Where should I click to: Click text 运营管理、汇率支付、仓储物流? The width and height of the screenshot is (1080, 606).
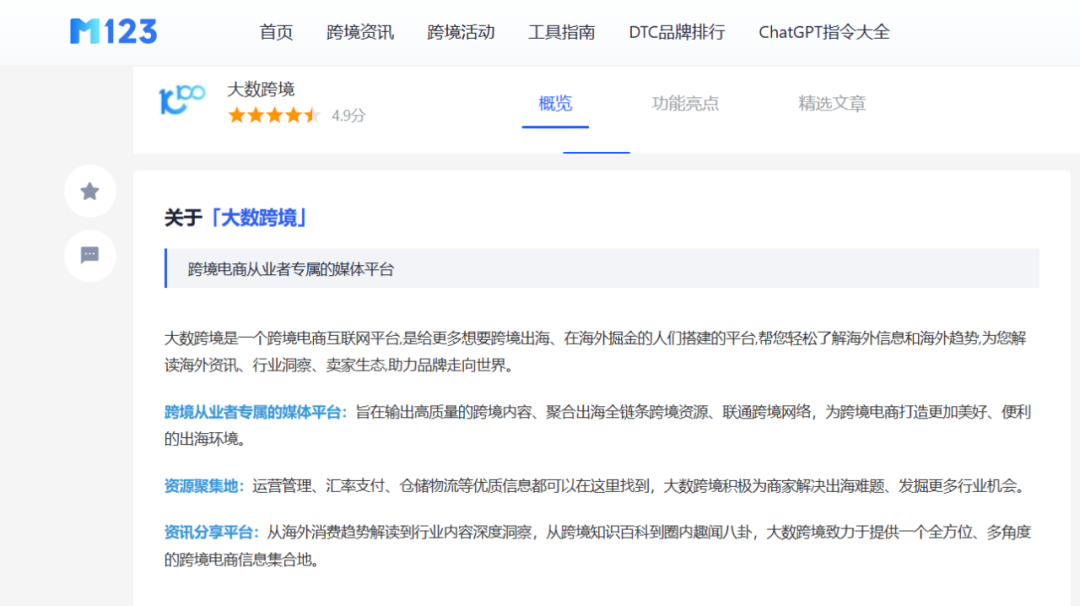(355, 485)
